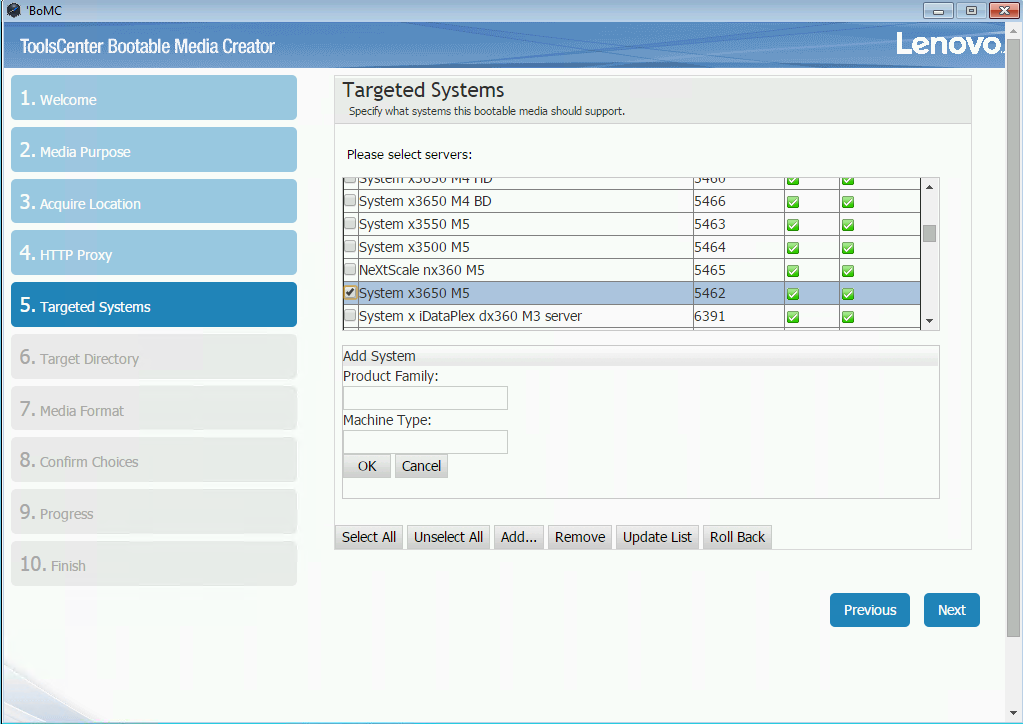Click the server list scroll down arrow
1023x724 pixels.
(x=930, y=321)
